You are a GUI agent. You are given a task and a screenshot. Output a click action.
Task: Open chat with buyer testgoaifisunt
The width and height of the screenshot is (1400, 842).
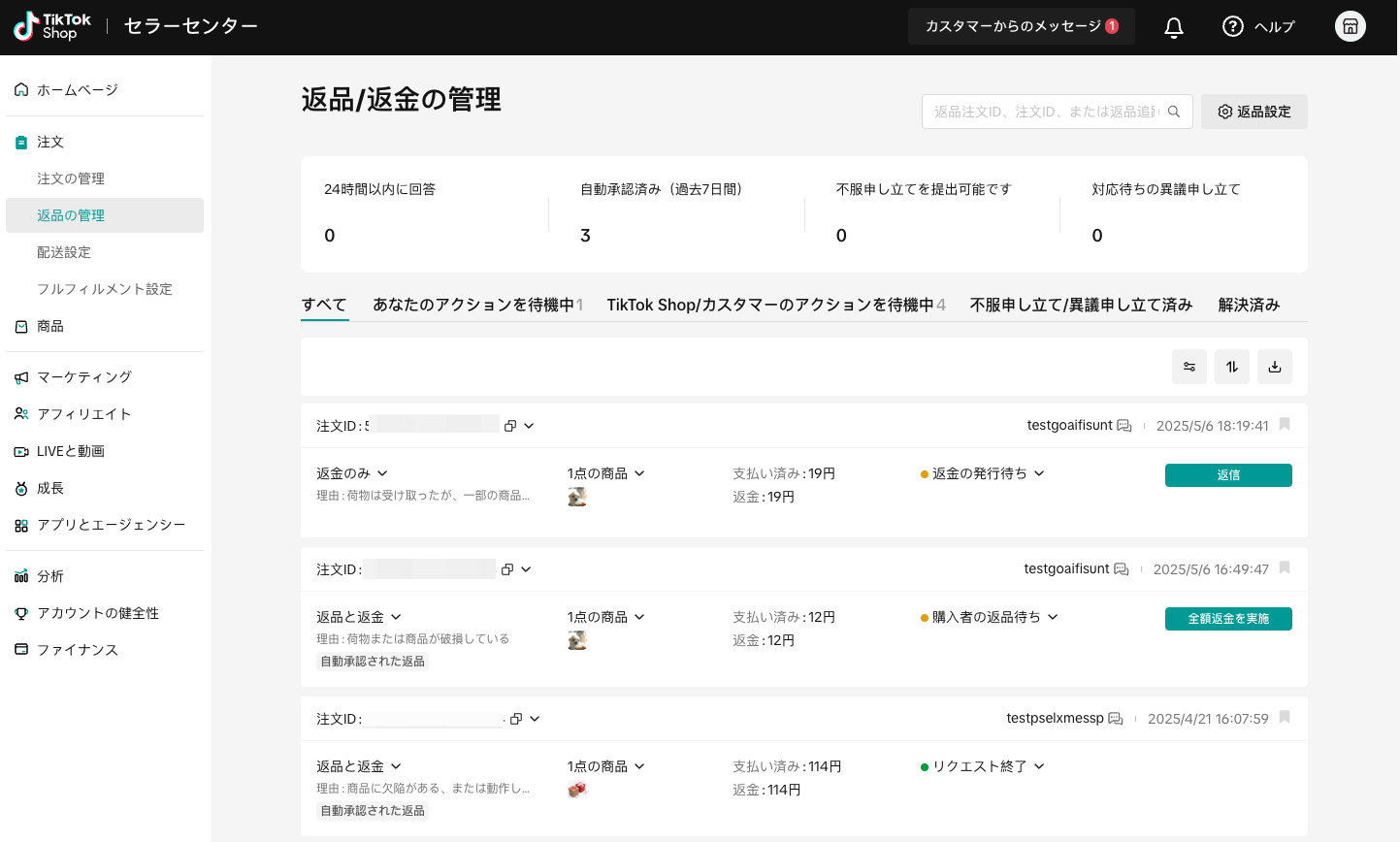pos(1123,425)
